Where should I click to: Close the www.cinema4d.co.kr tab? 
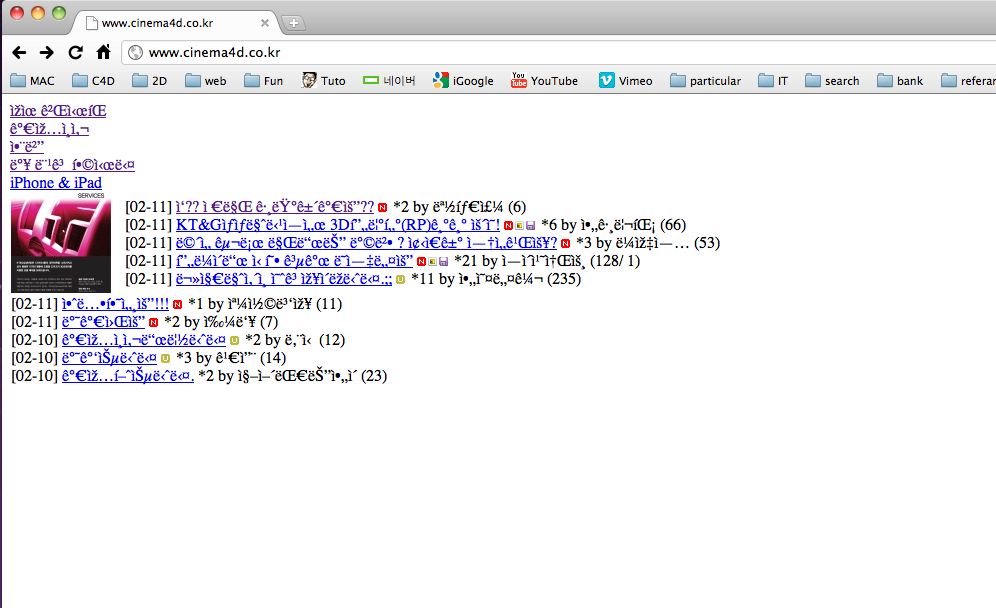(265, 23)
